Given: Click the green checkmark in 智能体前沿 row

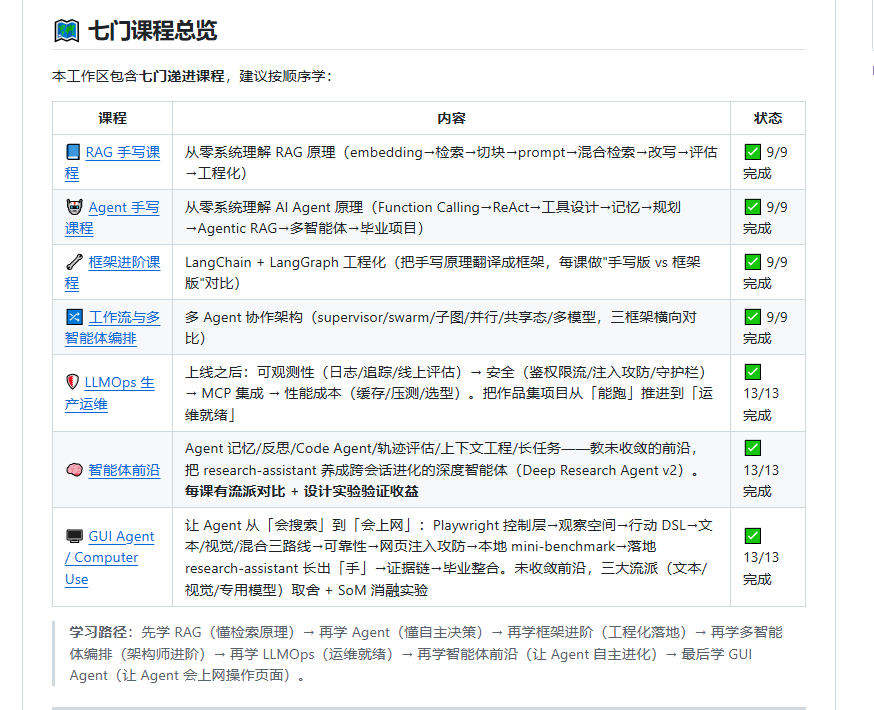Looking at the screenshot, I should 752,448.
